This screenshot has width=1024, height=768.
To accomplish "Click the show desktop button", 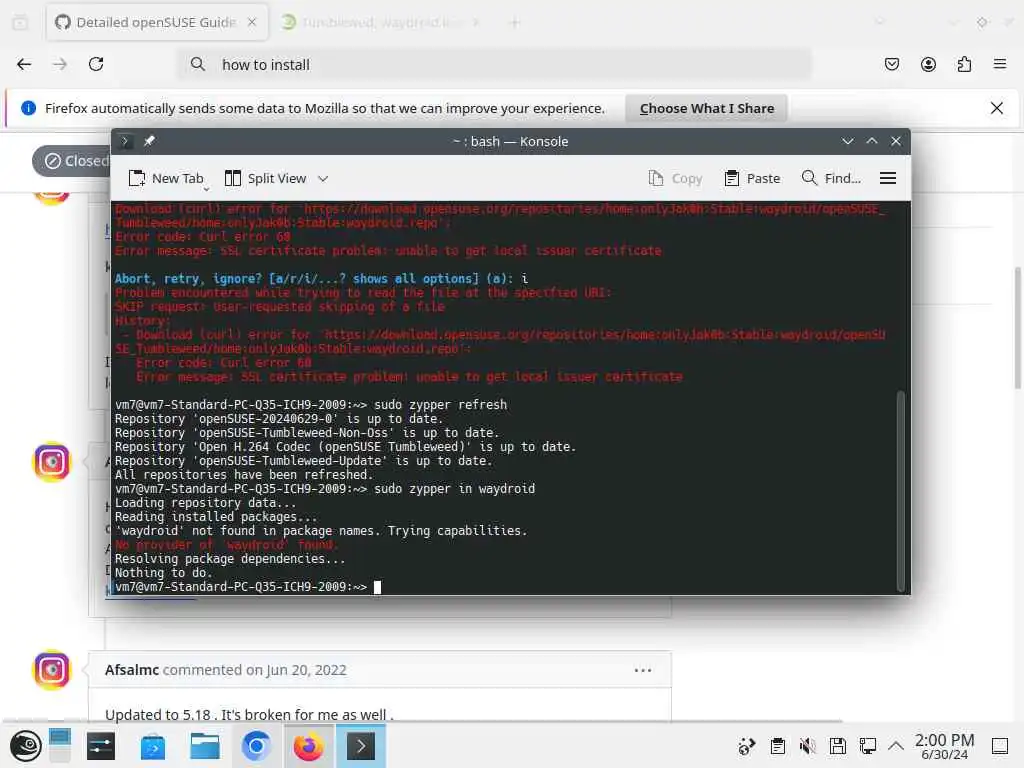I will click(x=1000, y=746).
